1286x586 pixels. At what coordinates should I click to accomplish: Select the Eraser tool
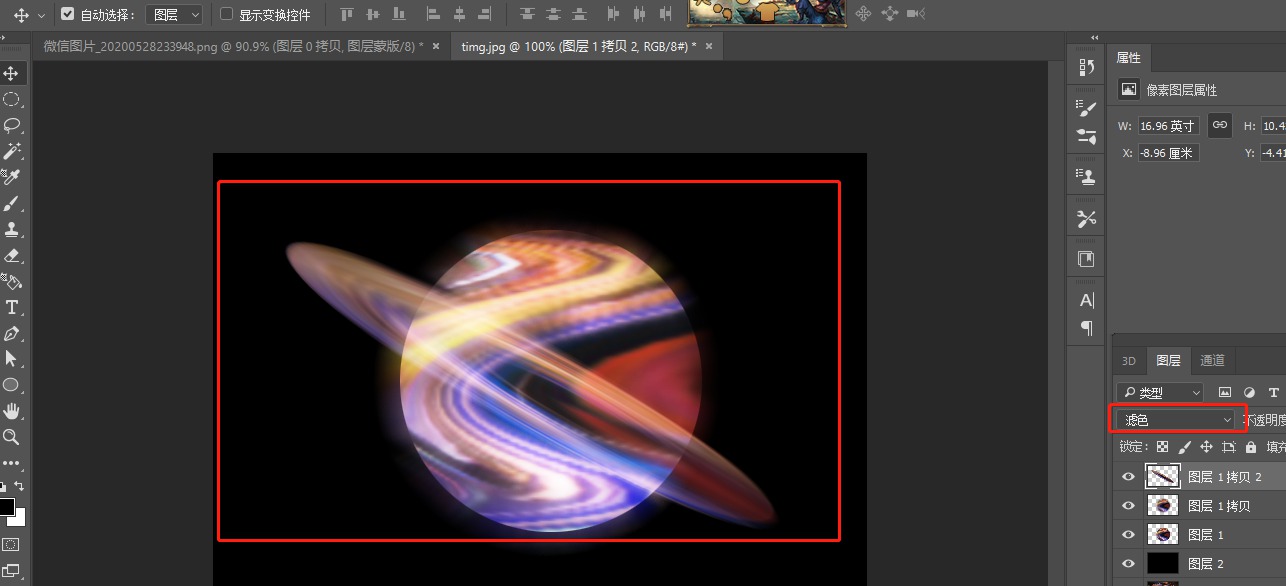click(x=12, y=255)
